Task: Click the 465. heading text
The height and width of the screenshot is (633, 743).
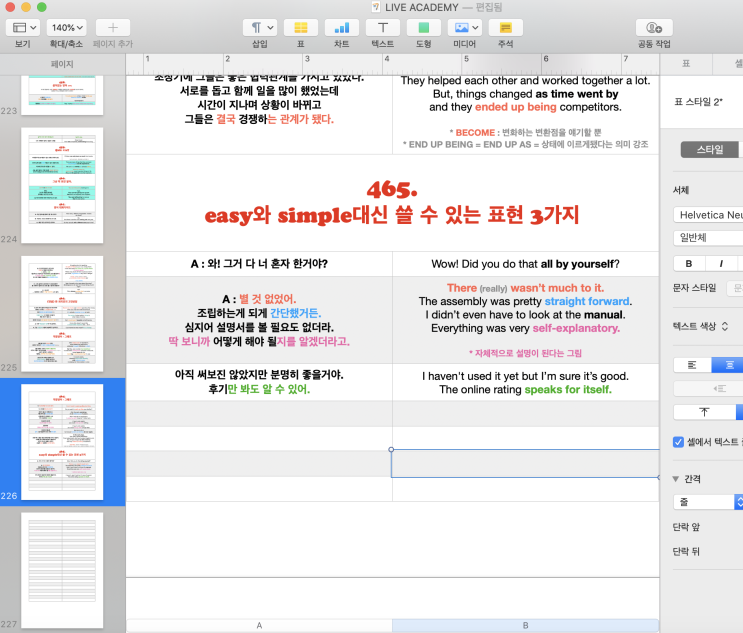Action: [x=392, y=190]
